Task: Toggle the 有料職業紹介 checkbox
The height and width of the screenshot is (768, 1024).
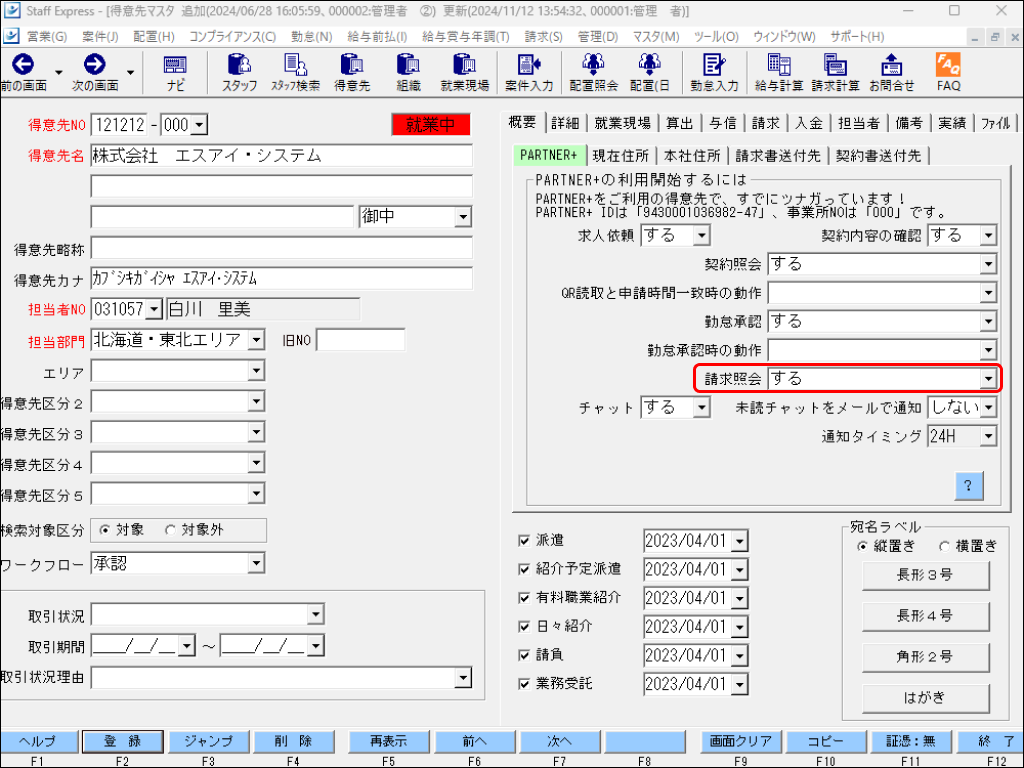Action: 523,598
